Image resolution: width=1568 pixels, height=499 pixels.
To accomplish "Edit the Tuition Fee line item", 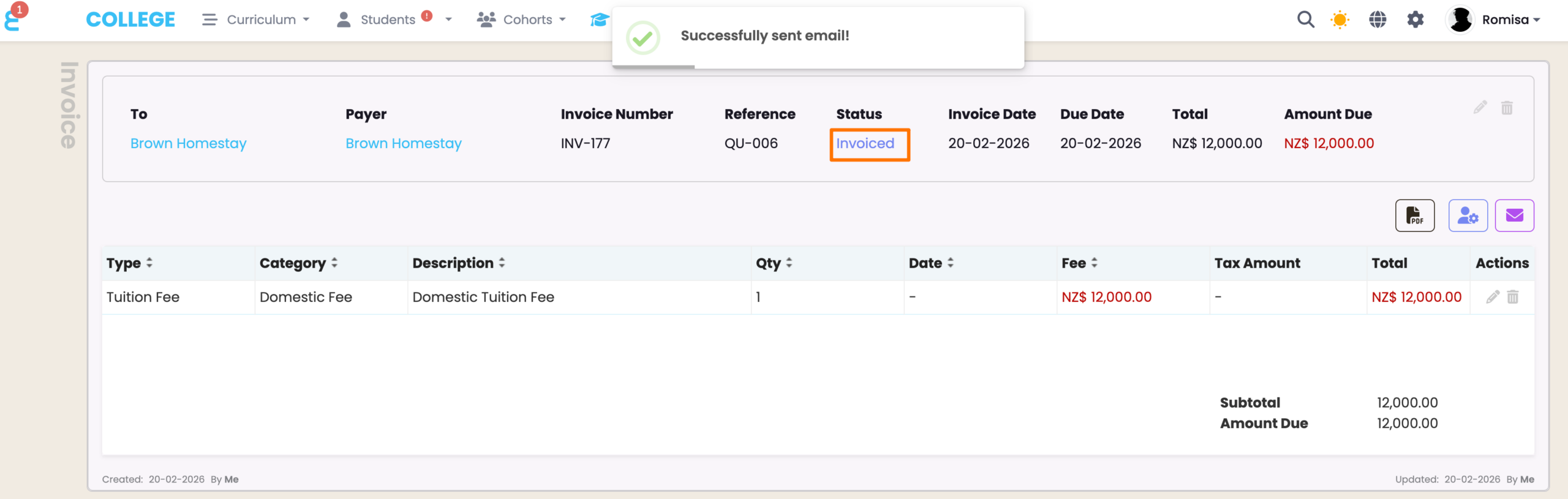I will pos(1493,297).
